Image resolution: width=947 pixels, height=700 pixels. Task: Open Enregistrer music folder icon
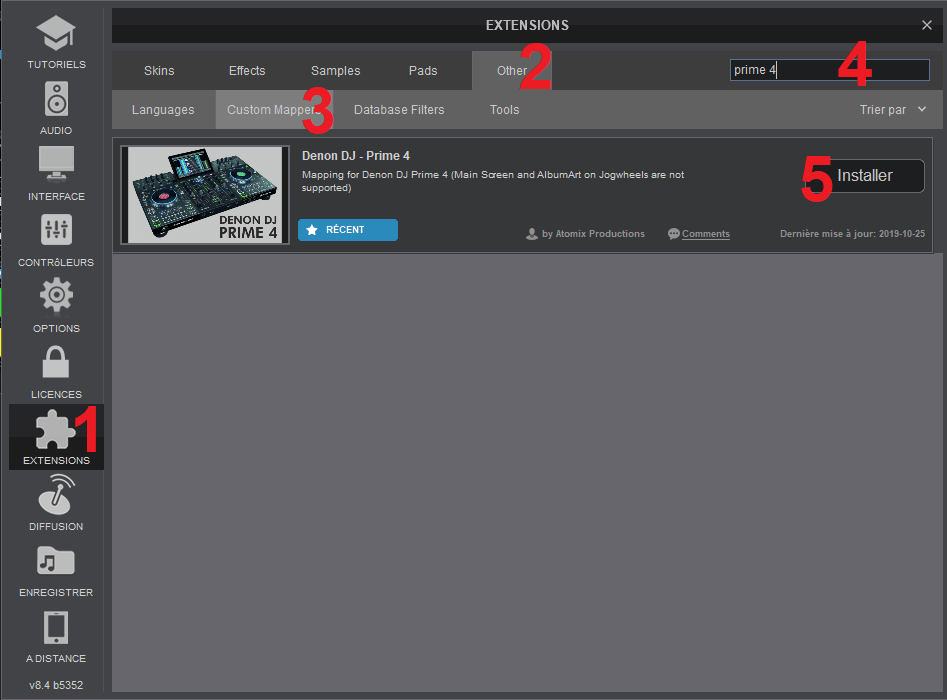click(56, 561)
